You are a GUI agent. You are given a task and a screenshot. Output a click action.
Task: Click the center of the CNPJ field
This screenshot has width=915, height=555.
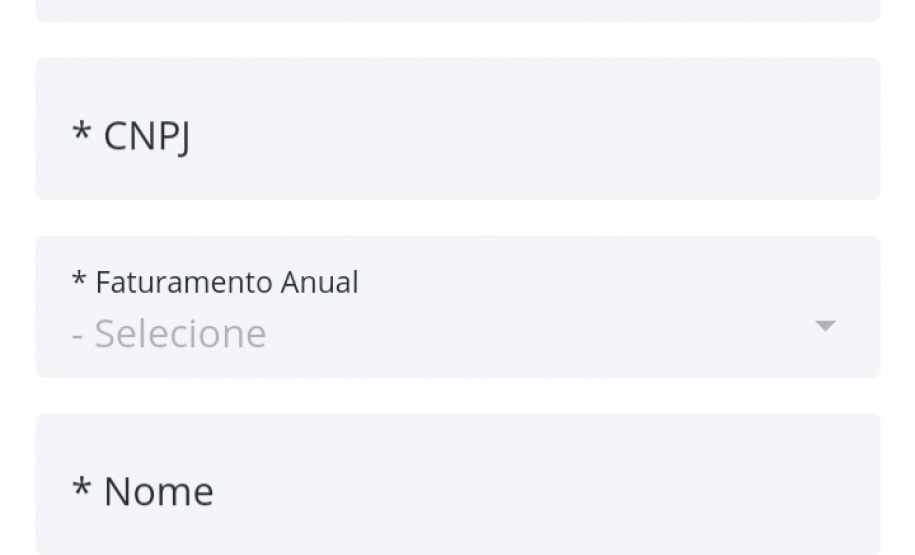(458, 129)
